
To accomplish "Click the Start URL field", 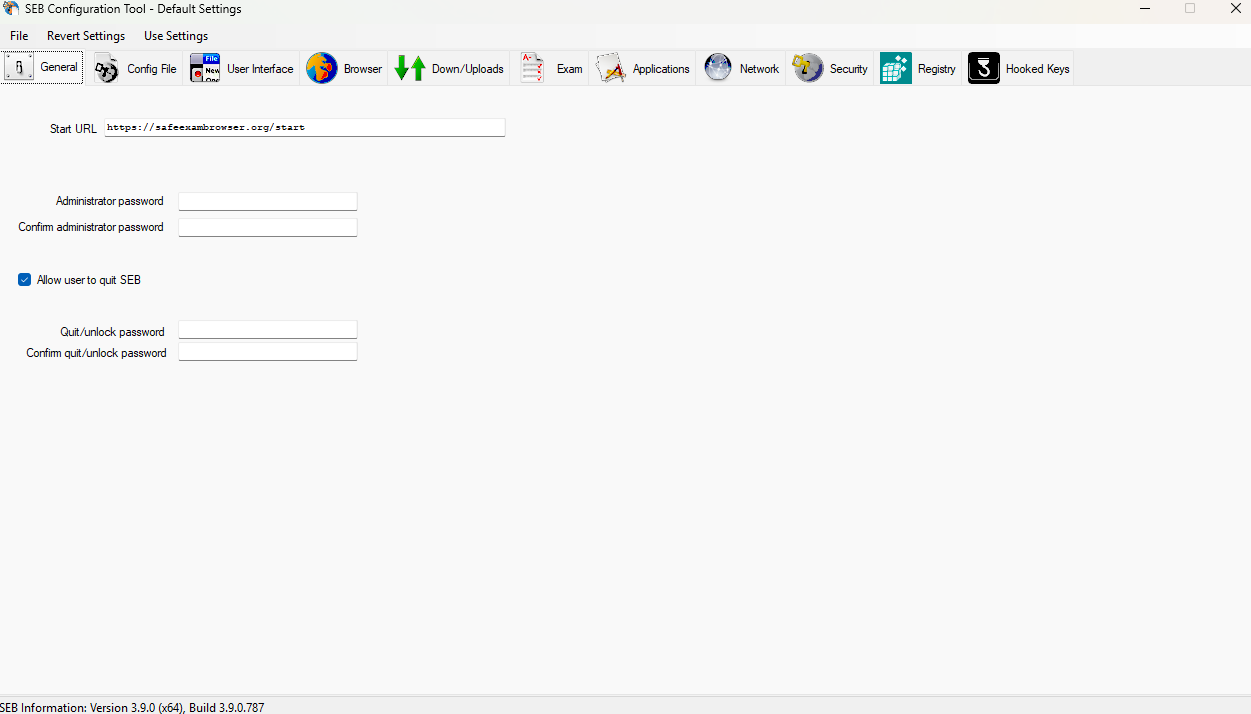I will click(x=305, y=128).
